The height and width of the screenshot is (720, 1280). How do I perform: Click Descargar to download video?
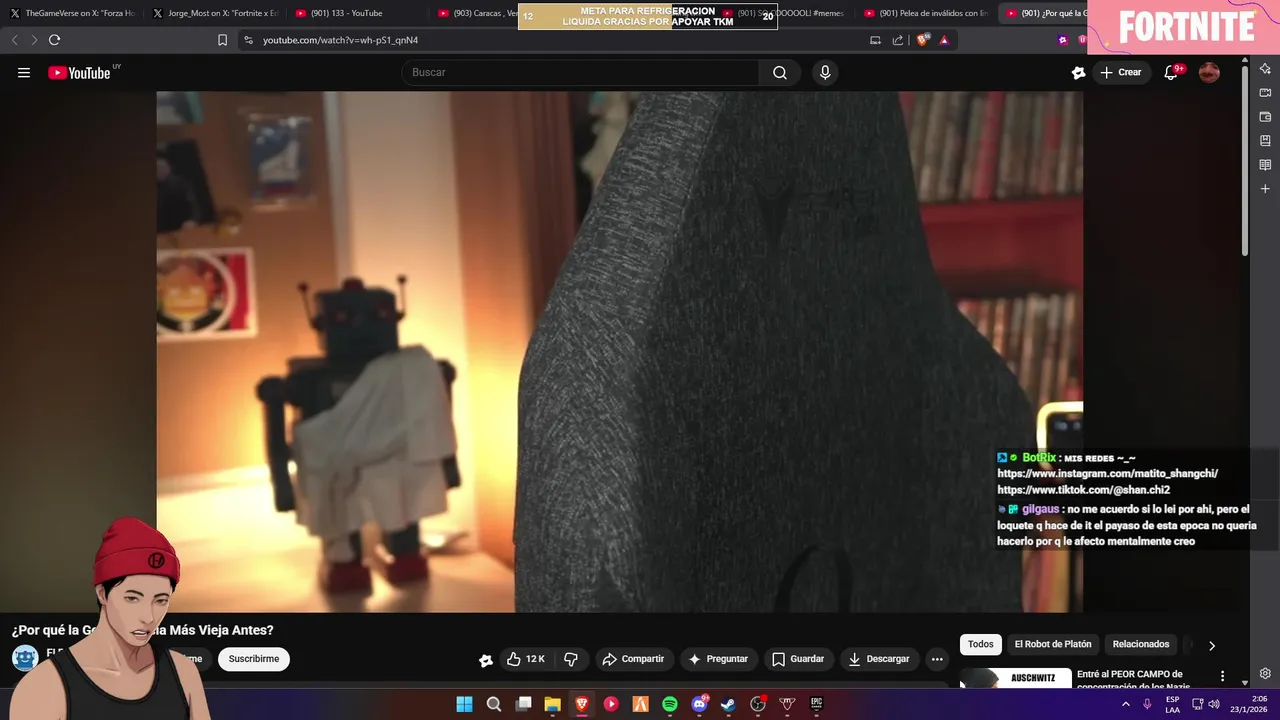pyautogui.click(x=879, y=659)
